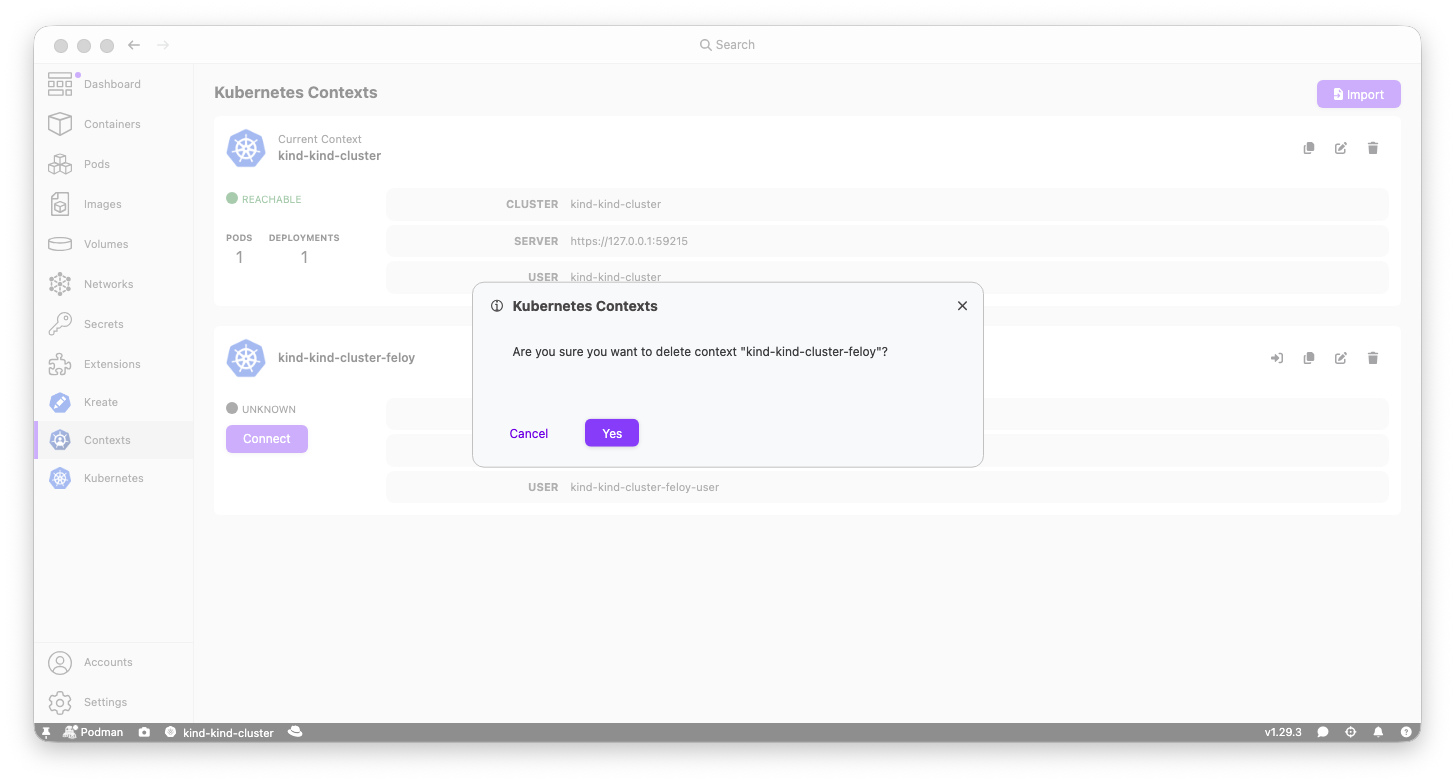
Task: Show the Images list
Action: pyautogui.click(x=113, y=204)
